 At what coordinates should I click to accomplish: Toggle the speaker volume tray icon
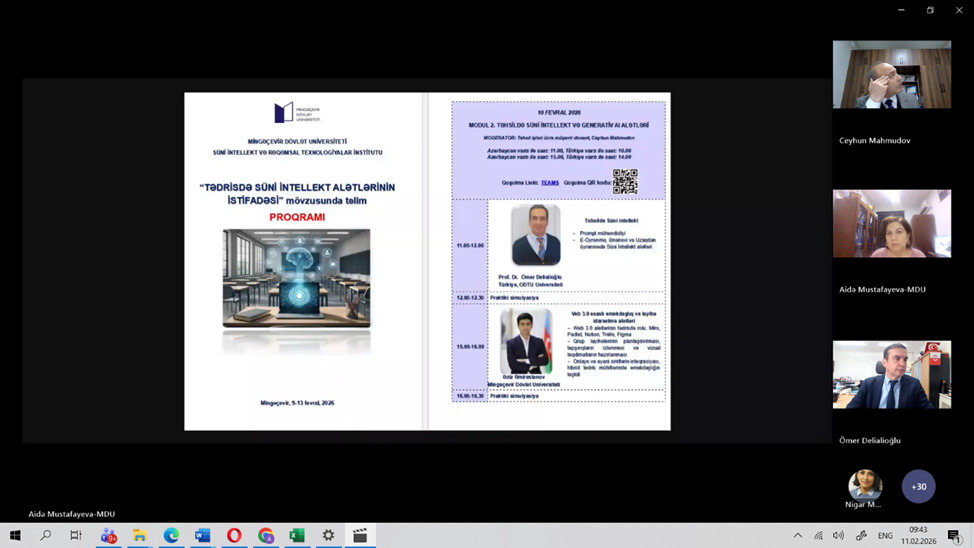coord(838,536)
